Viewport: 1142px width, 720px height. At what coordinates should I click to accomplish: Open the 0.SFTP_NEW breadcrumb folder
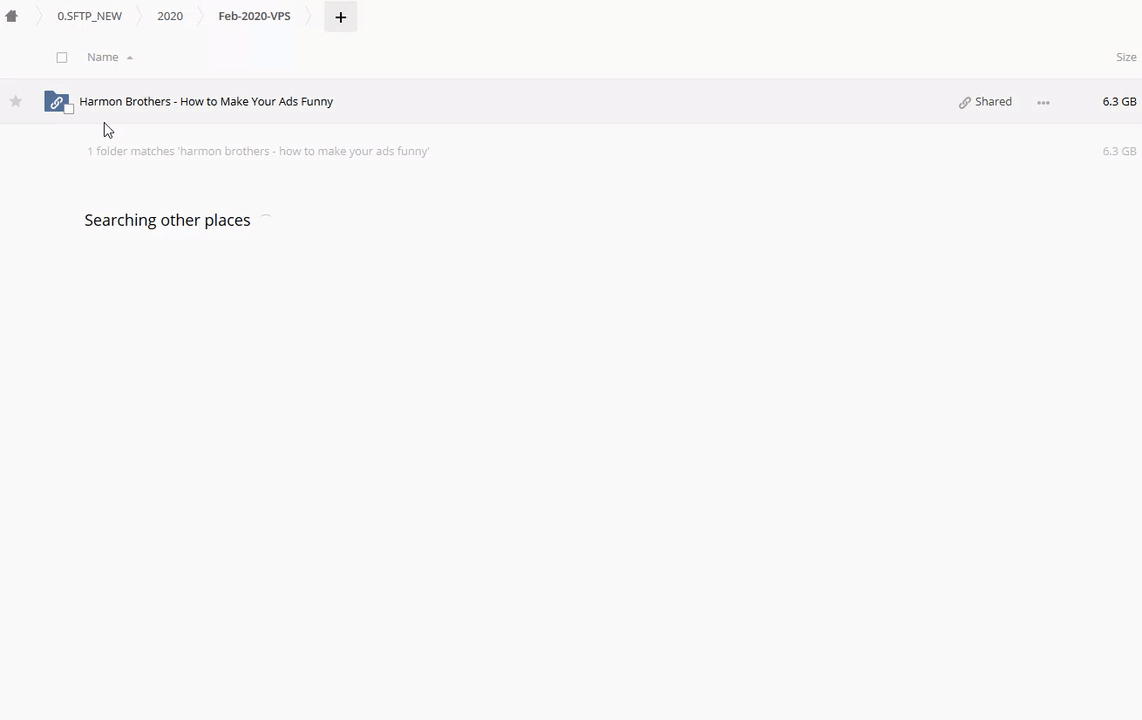click(x=90, y=16)
